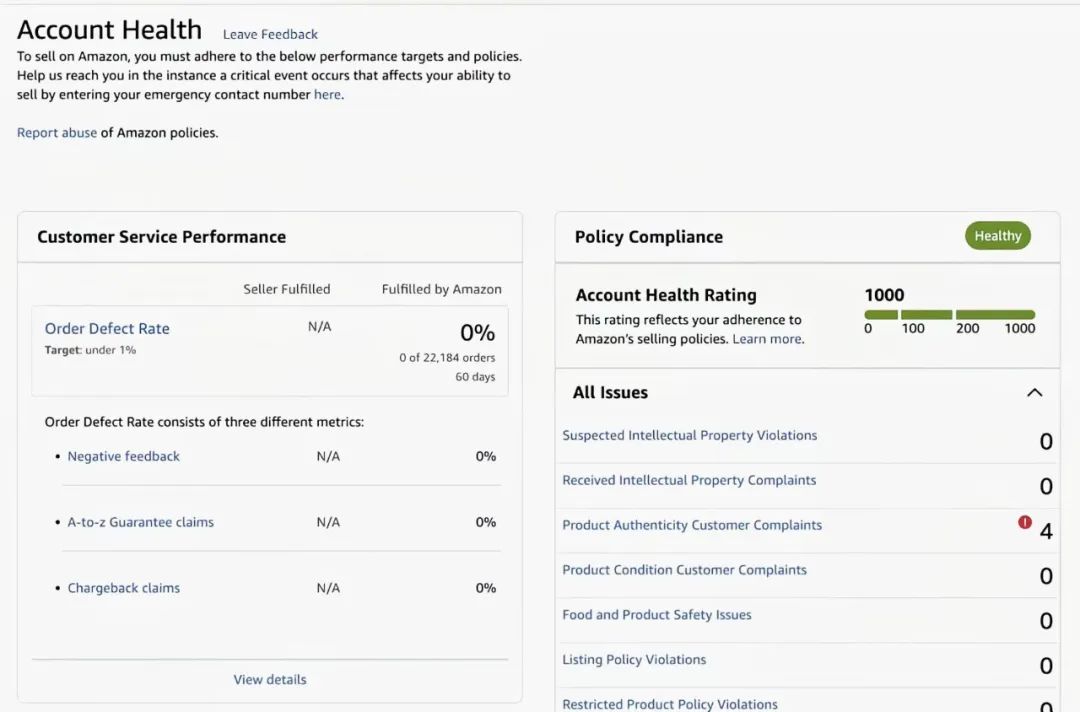Click the 1000 rating score value
Image resolution: width=1080 pixels, height=712 pixels.
coord(884,295)
